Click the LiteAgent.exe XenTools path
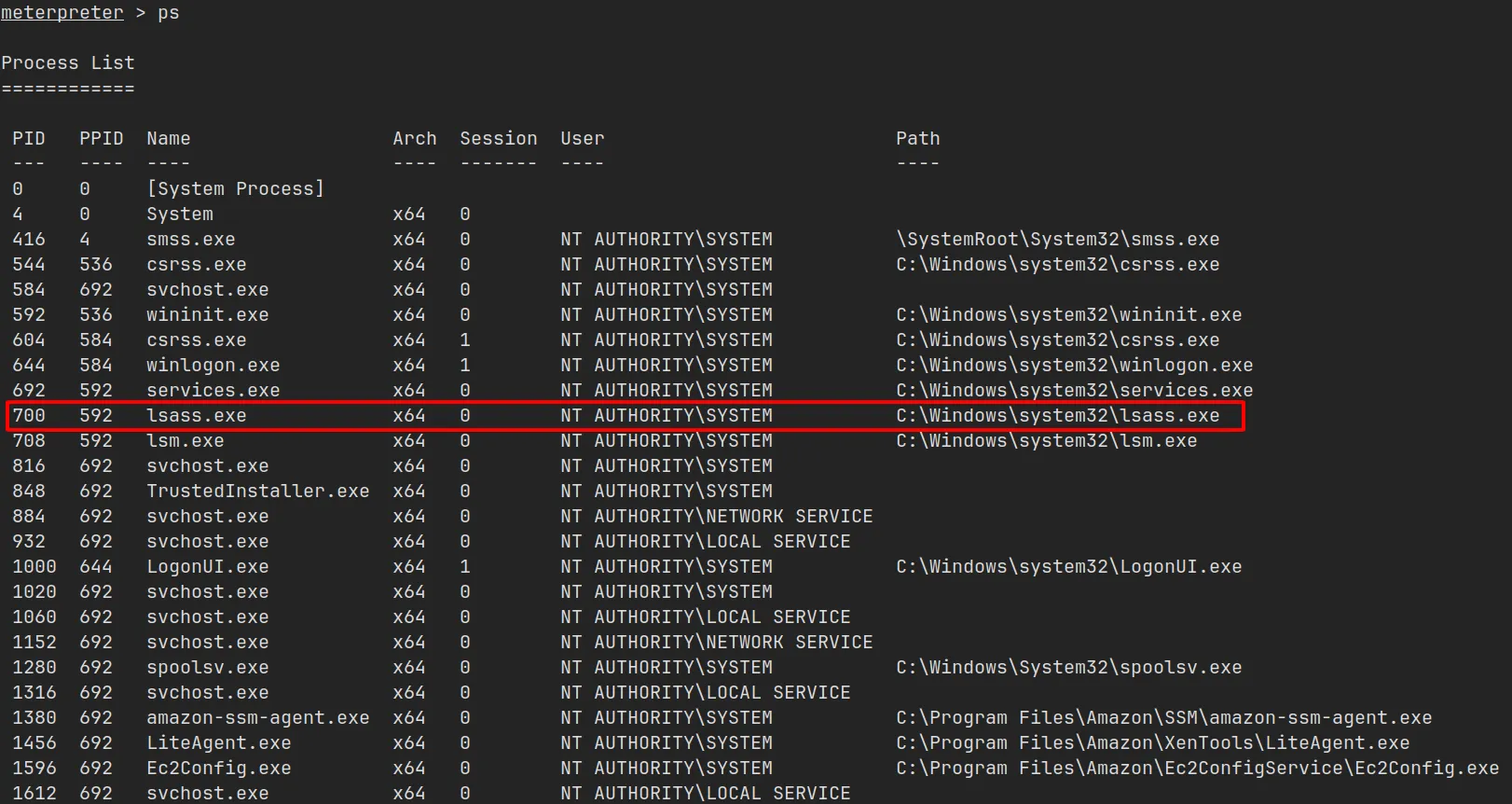This screenshot has width=1512, height=804. point(1152,743)
